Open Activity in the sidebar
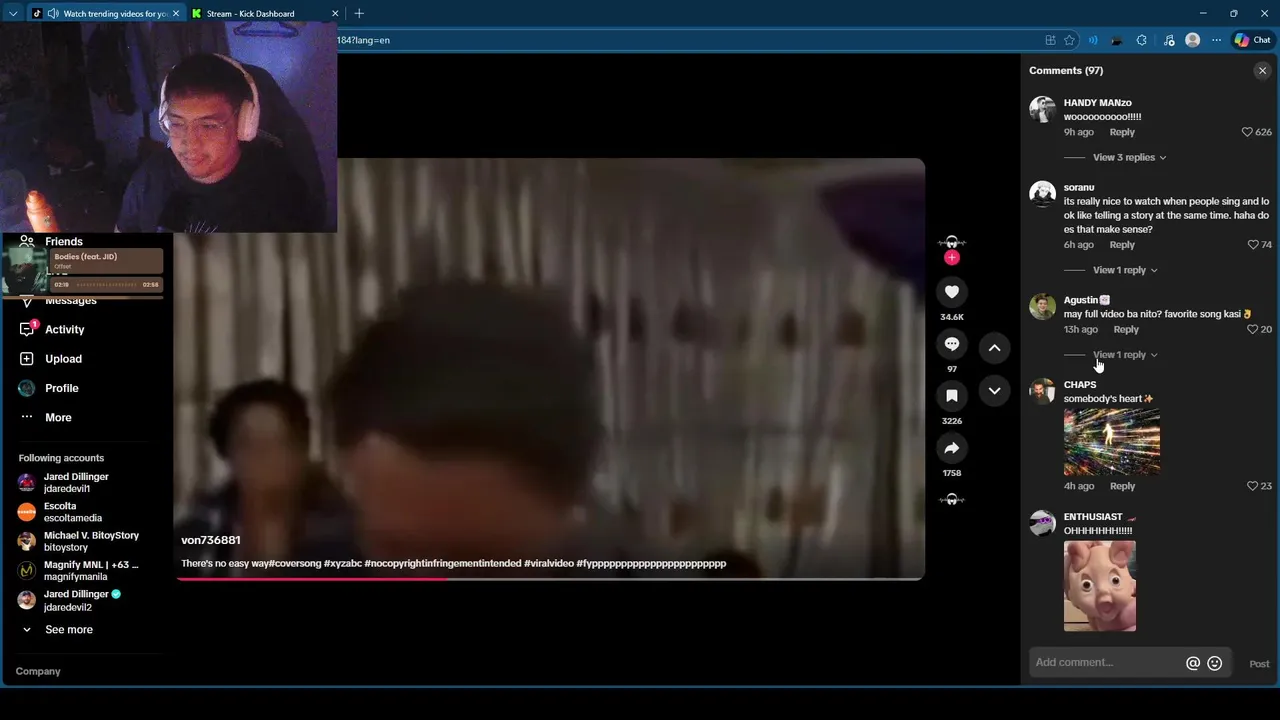The width and height of the screenshot is (1280, 720). click(65, 329)
